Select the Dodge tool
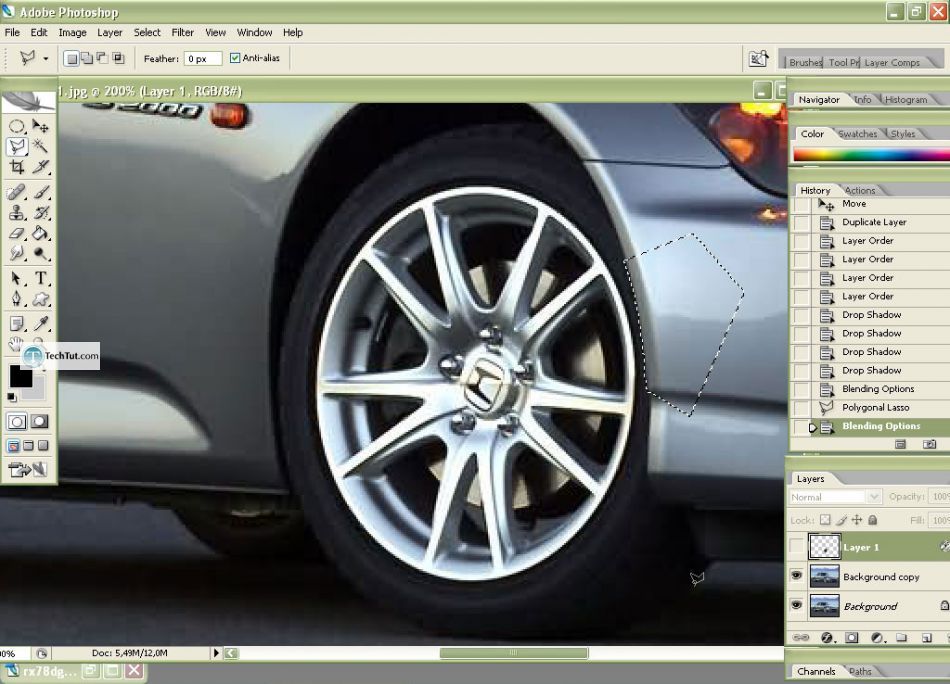 click(x=41, y=253)
